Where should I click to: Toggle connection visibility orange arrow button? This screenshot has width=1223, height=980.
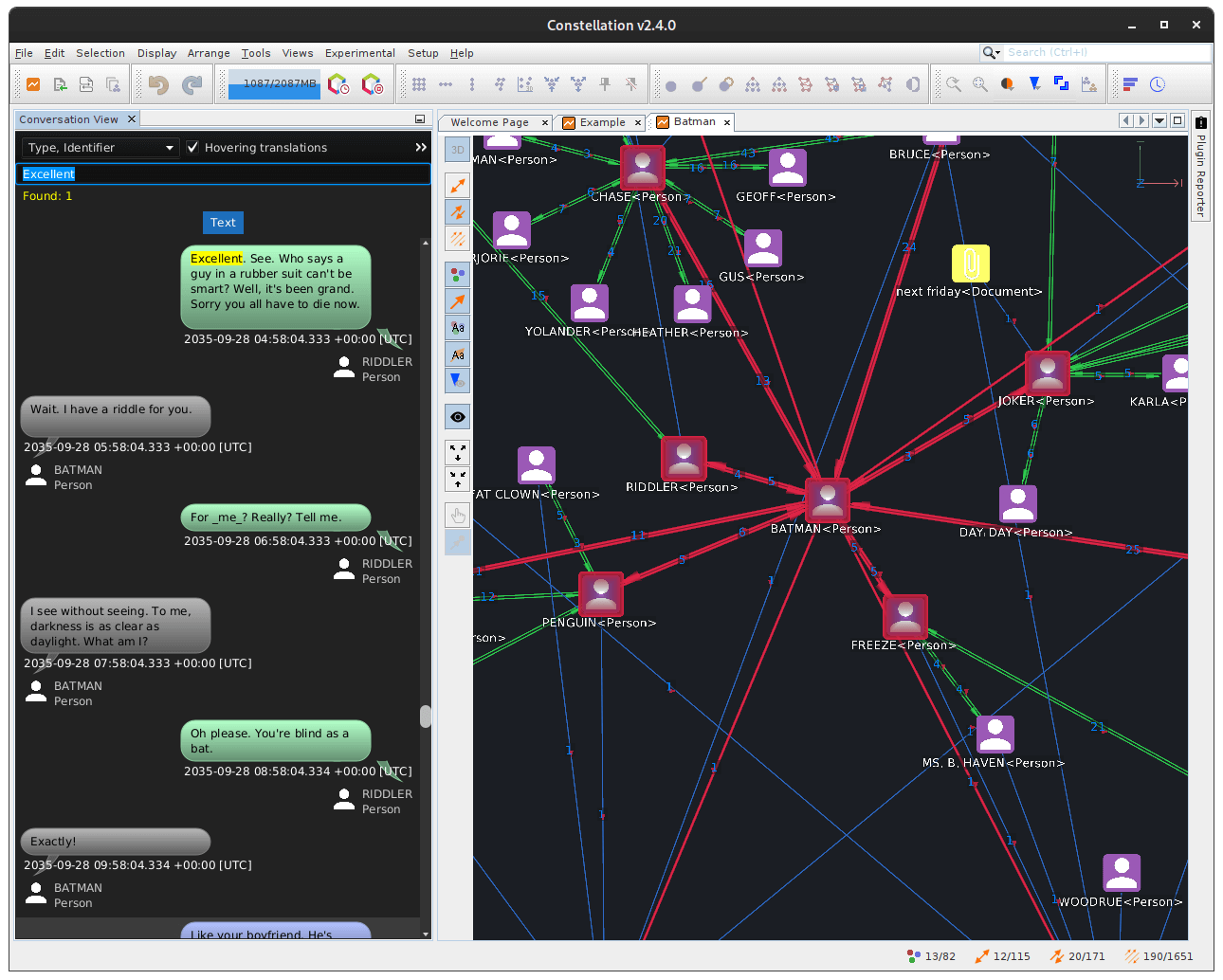point(458,300)
